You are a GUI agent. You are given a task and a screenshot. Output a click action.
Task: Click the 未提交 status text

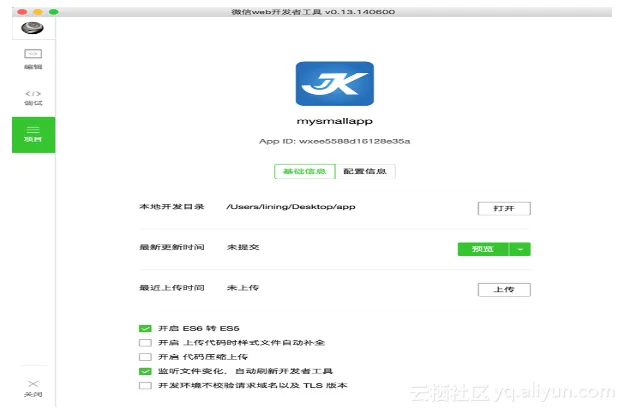pos(243,247)
